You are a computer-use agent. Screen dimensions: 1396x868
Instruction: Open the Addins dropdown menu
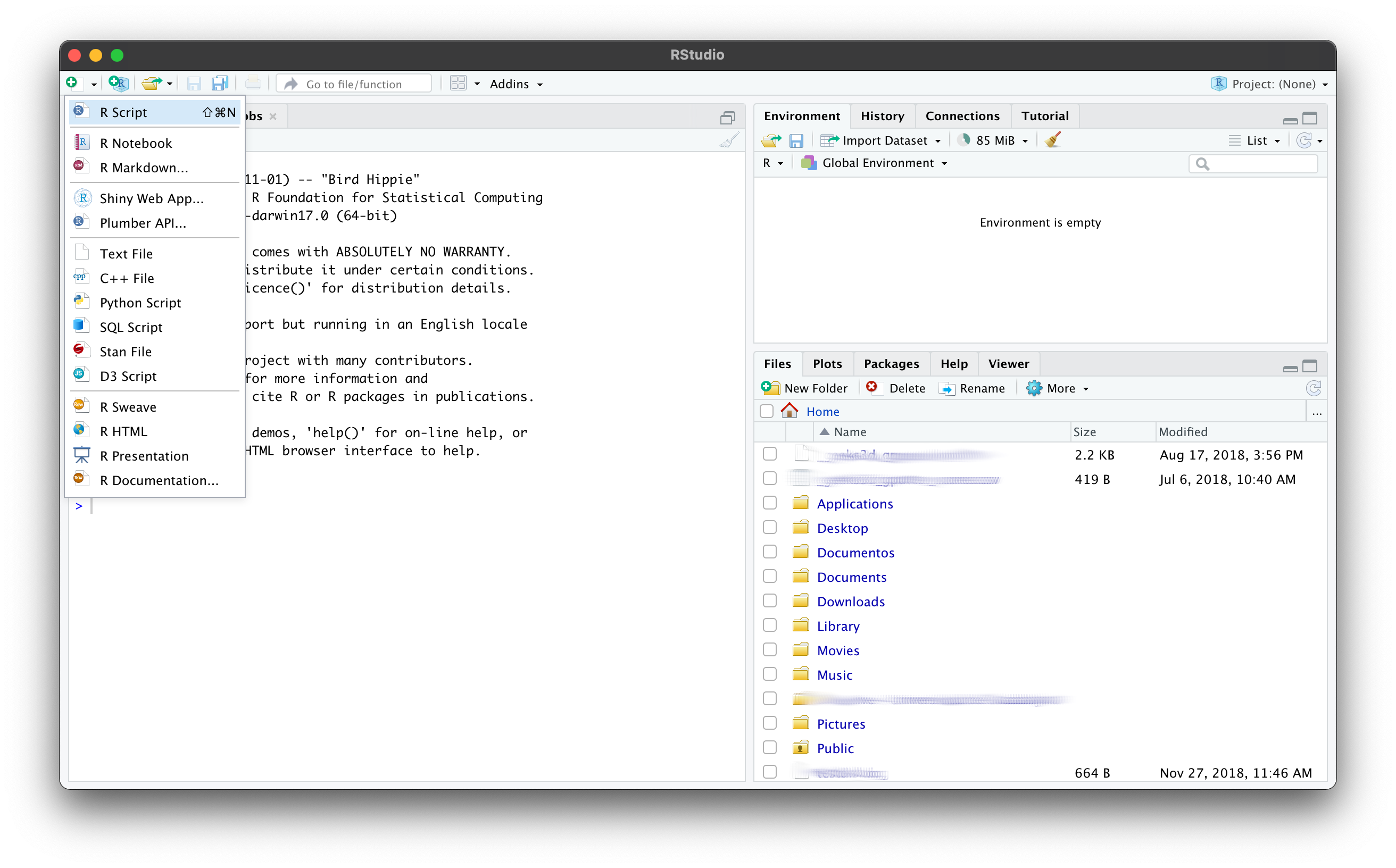[x=515, y=84]
